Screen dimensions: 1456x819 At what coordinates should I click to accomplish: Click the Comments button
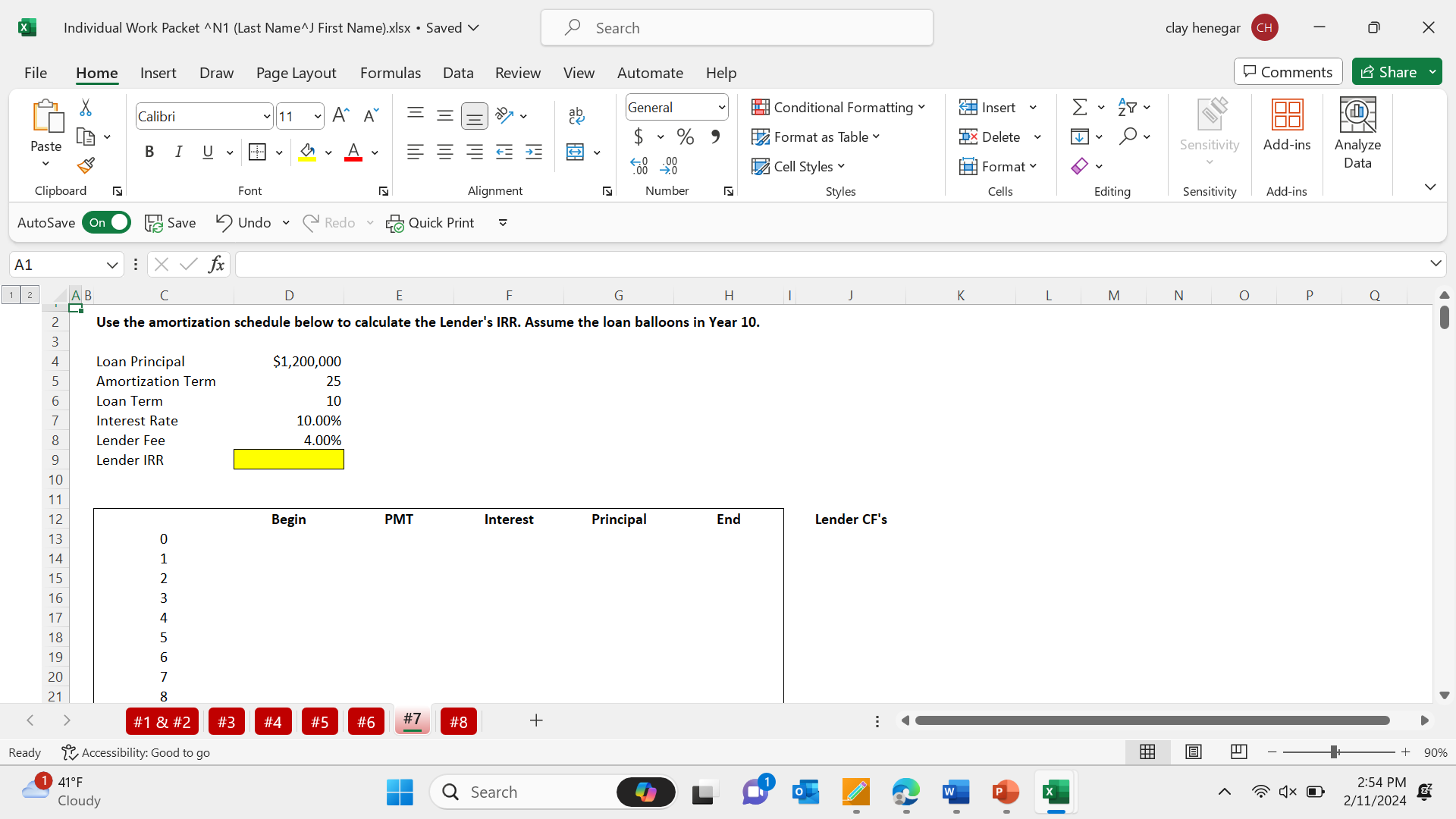click(1288, 72)
